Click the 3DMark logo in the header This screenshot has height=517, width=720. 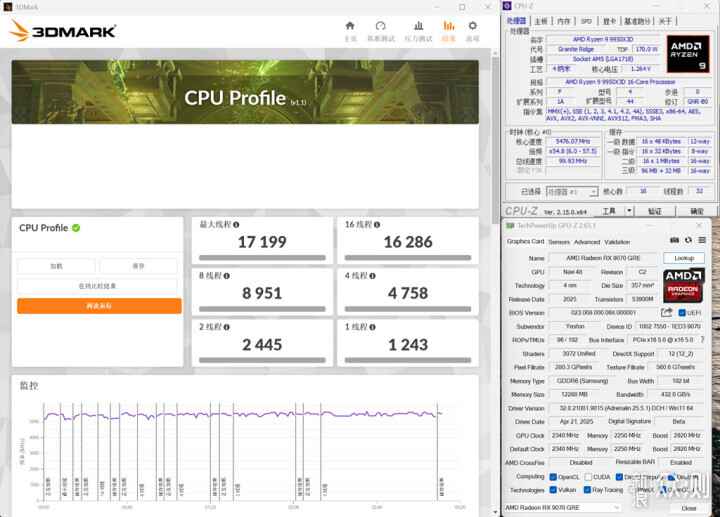pos(62,30)
